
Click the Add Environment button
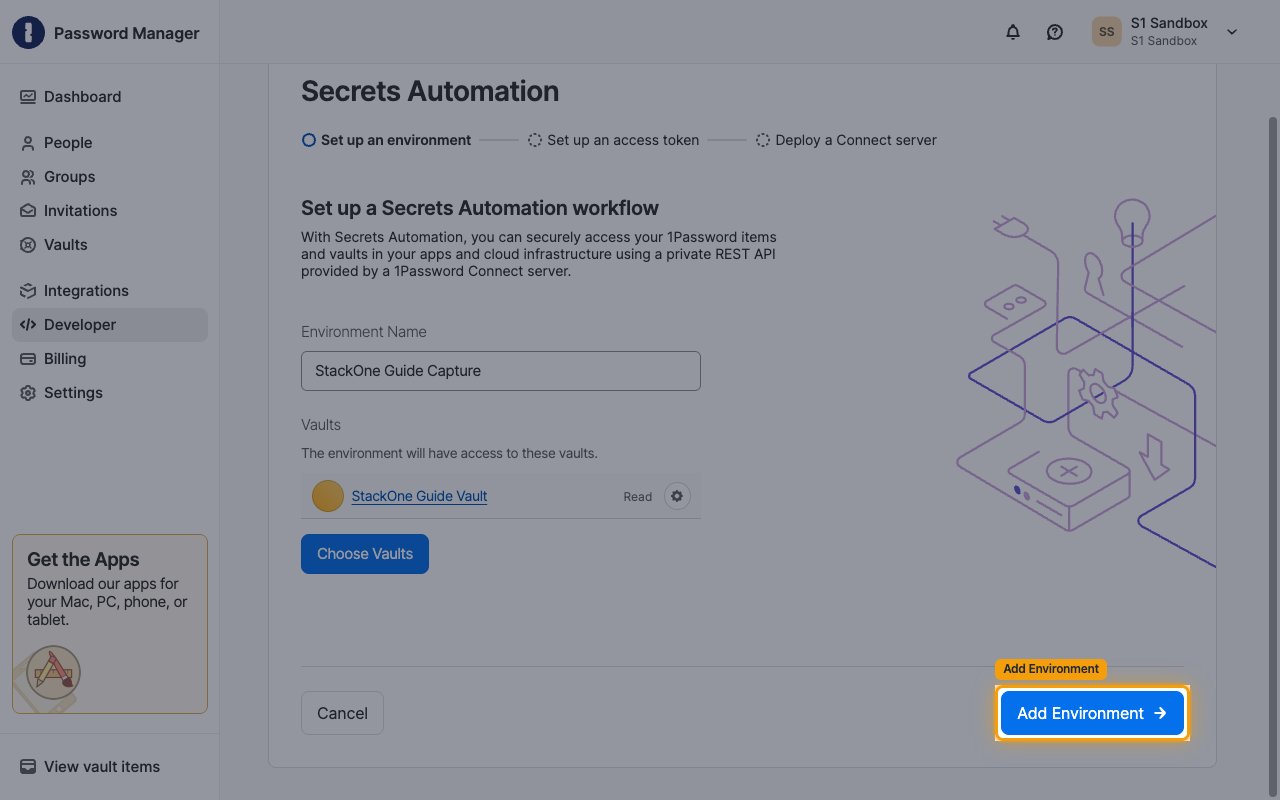(x=1092, y=713)
